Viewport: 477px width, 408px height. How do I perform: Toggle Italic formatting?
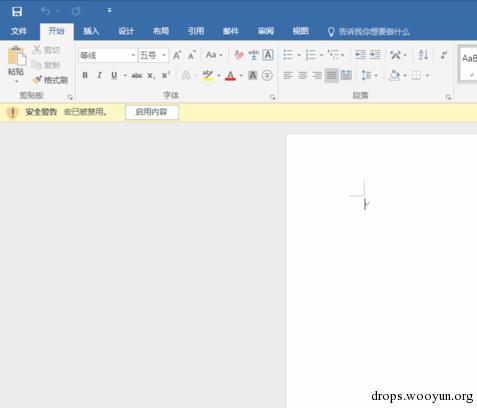coord(99,76)
